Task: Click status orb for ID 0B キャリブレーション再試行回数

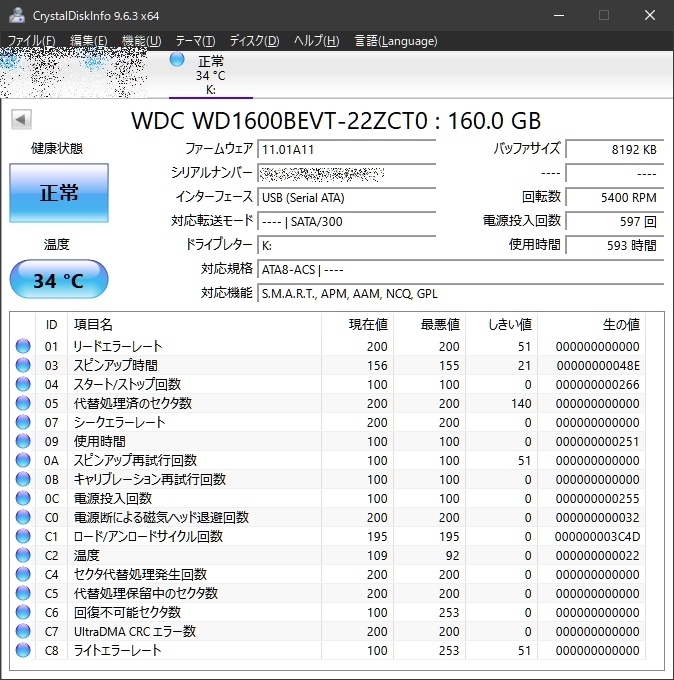Action: click(23, 479)
